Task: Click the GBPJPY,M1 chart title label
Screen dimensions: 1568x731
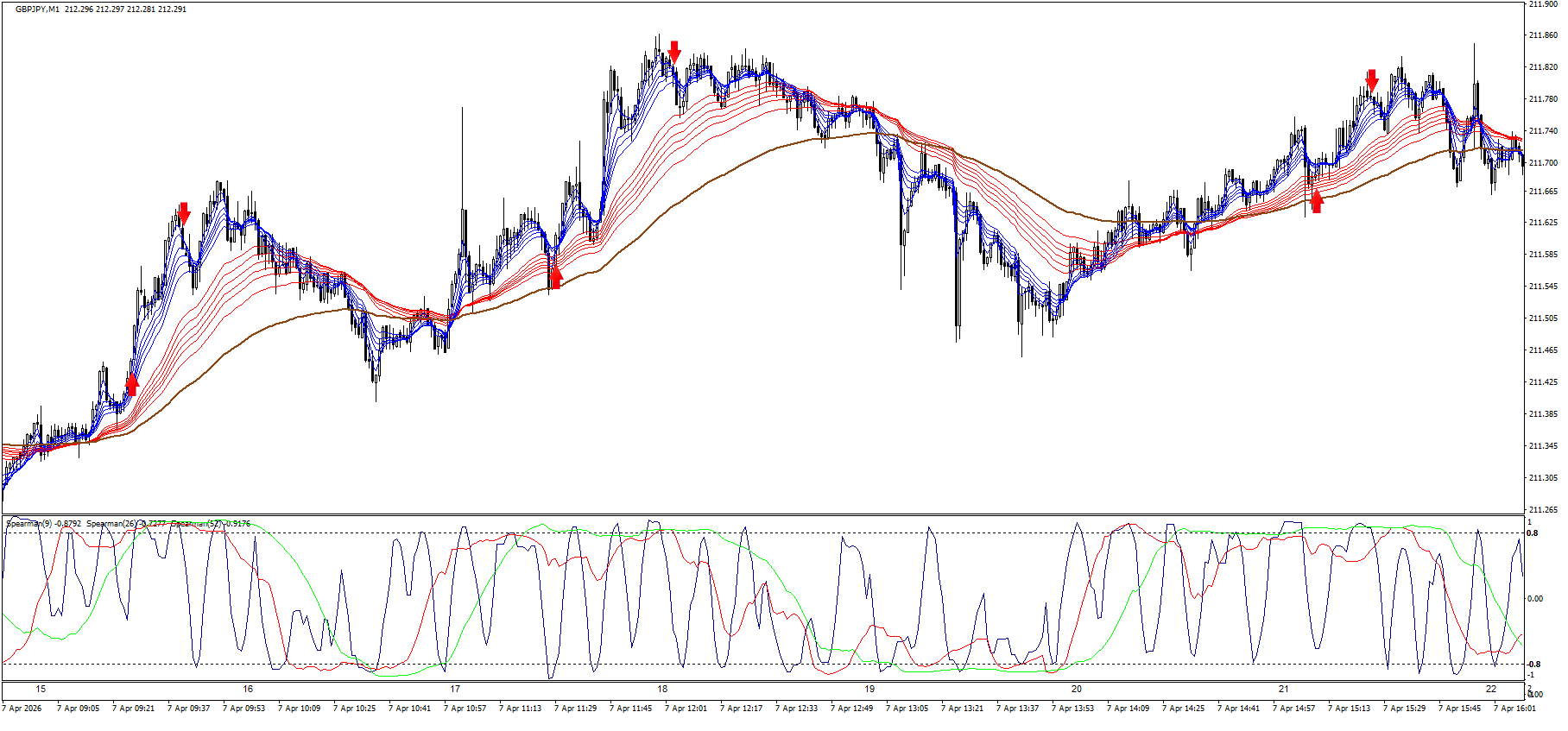Action: [38, 9]
